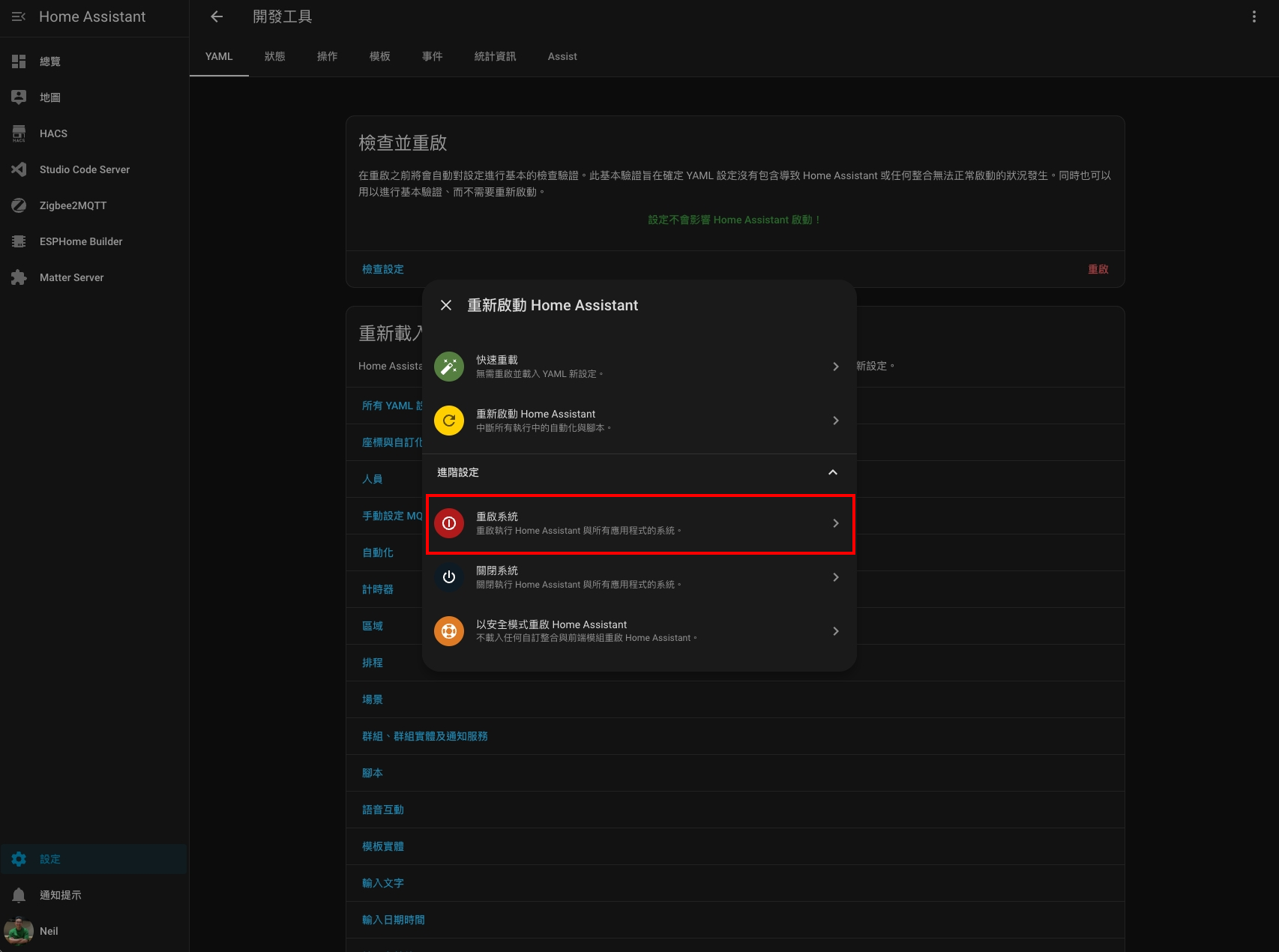The image size is (1279, 952).
Task: Close the 重新啟動 Home Assistant dialog
Action: point(446,305)
